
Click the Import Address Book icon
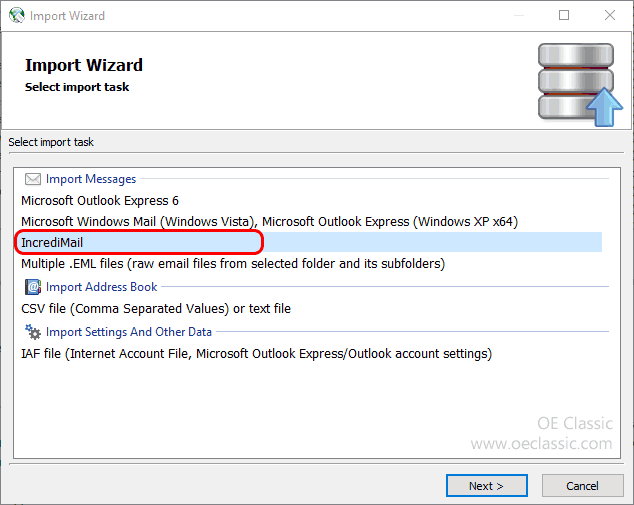coord(33,287)
